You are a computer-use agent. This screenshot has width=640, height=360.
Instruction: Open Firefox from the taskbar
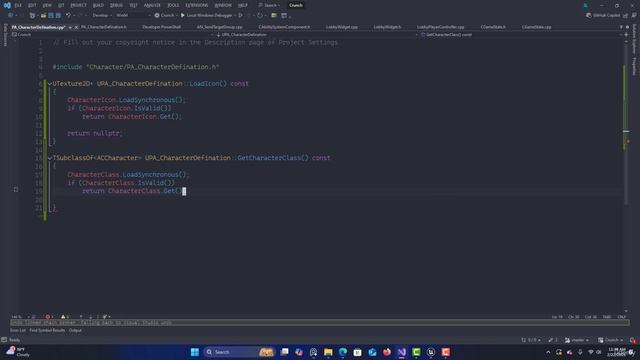(387, 352)
